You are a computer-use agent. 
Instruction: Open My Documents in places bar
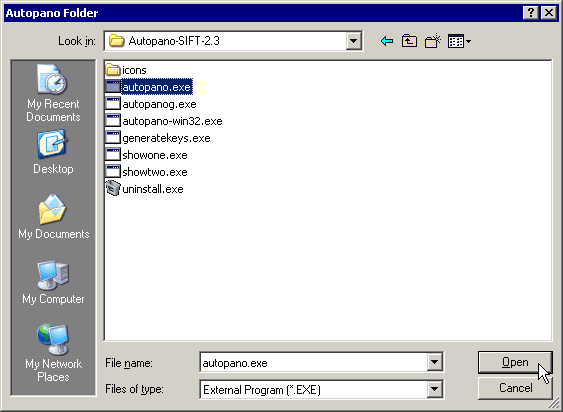53,217
